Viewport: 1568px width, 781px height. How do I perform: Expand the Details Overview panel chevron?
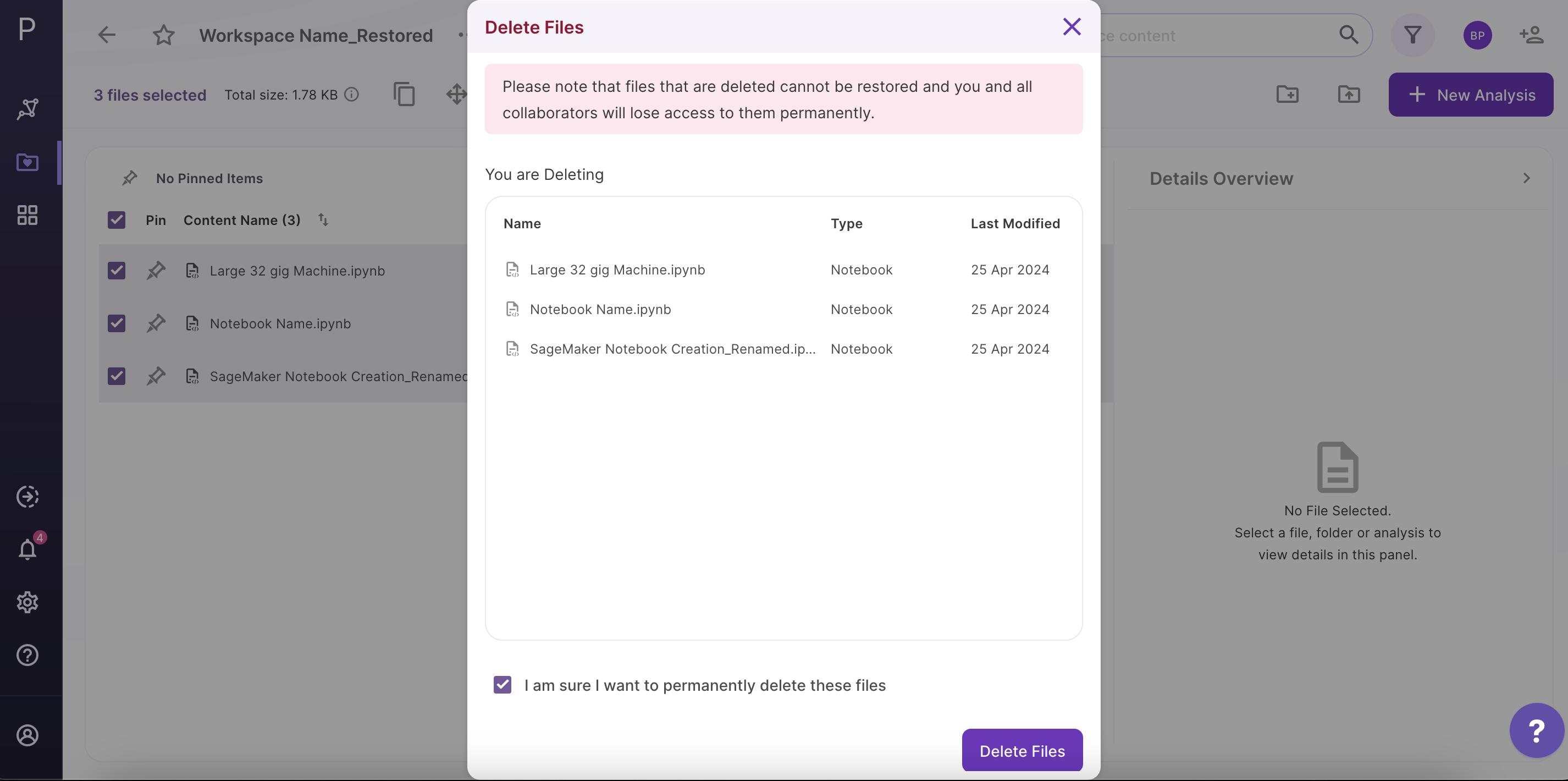tap(1527, 178)
